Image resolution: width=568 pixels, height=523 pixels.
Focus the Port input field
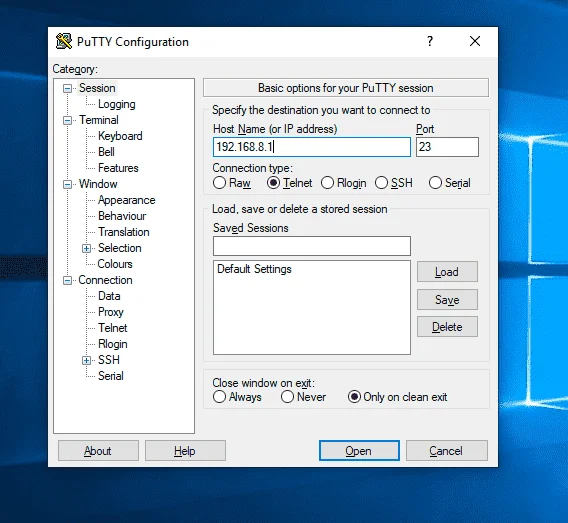(447, 147)
